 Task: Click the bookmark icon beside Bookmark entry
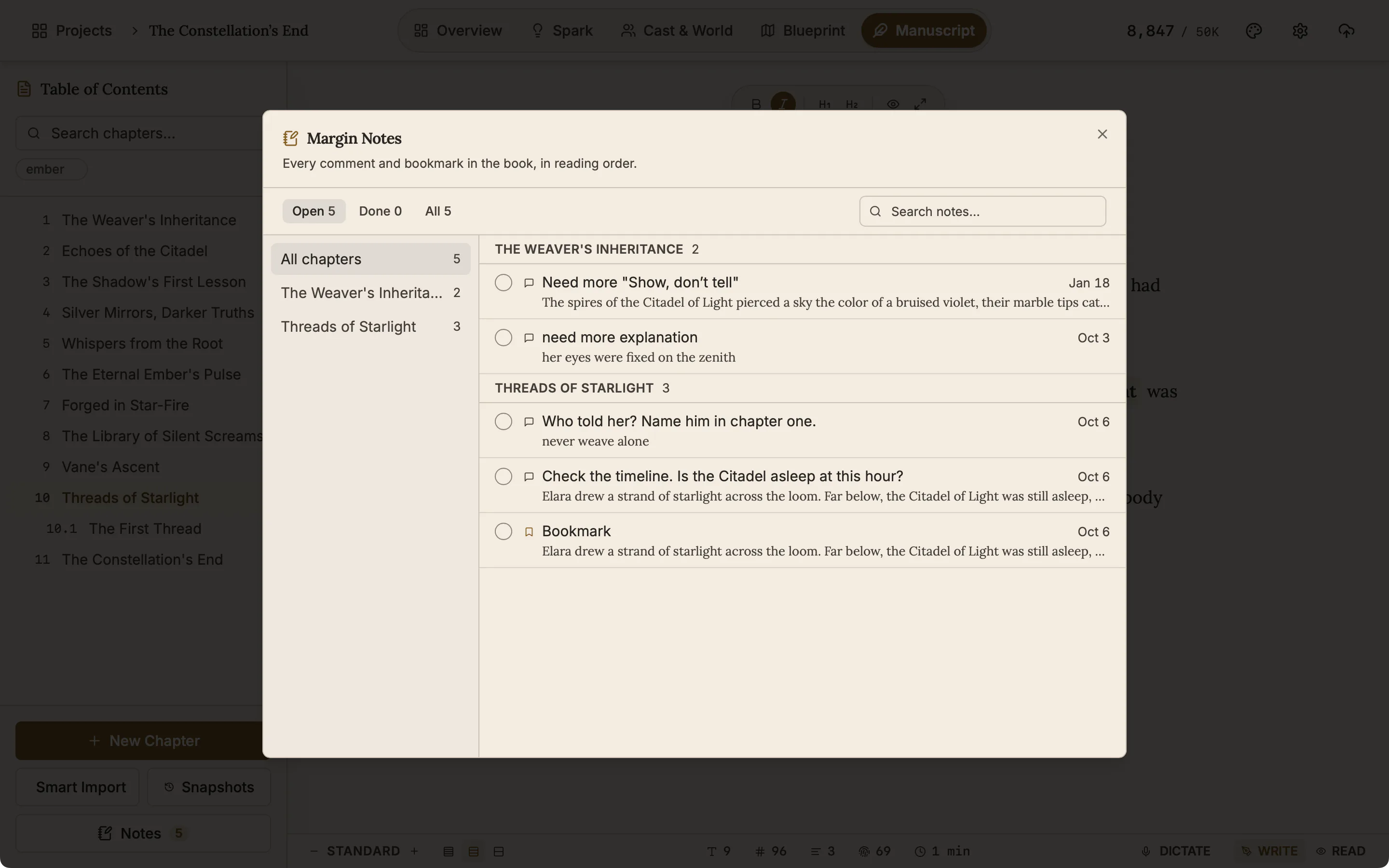tap(529, 532)
